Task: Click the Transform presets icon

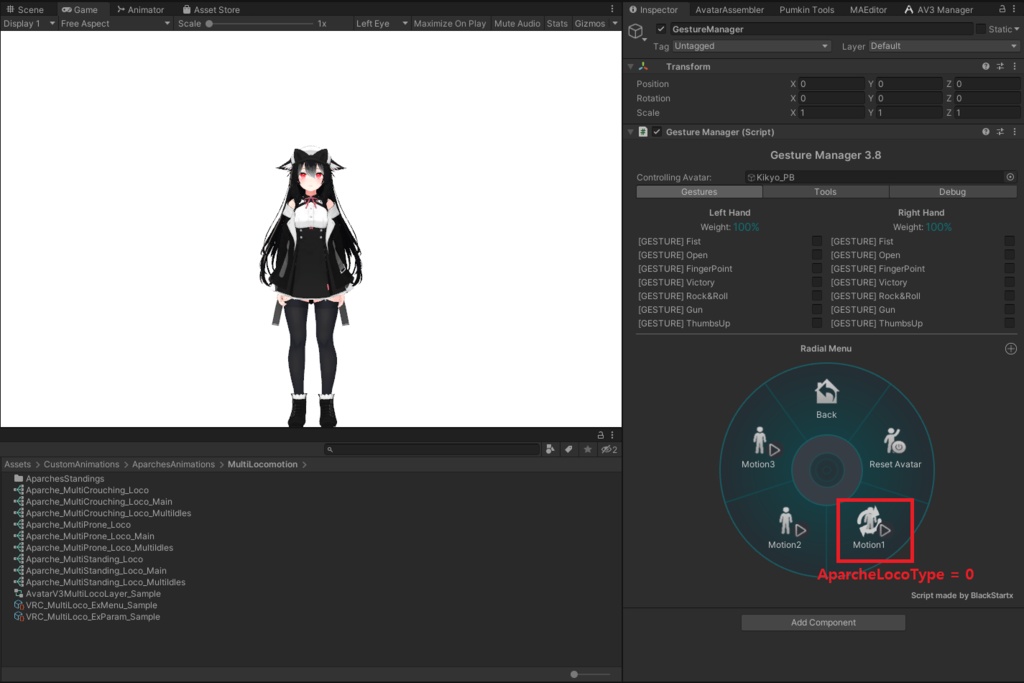Action: [1000, 66]
